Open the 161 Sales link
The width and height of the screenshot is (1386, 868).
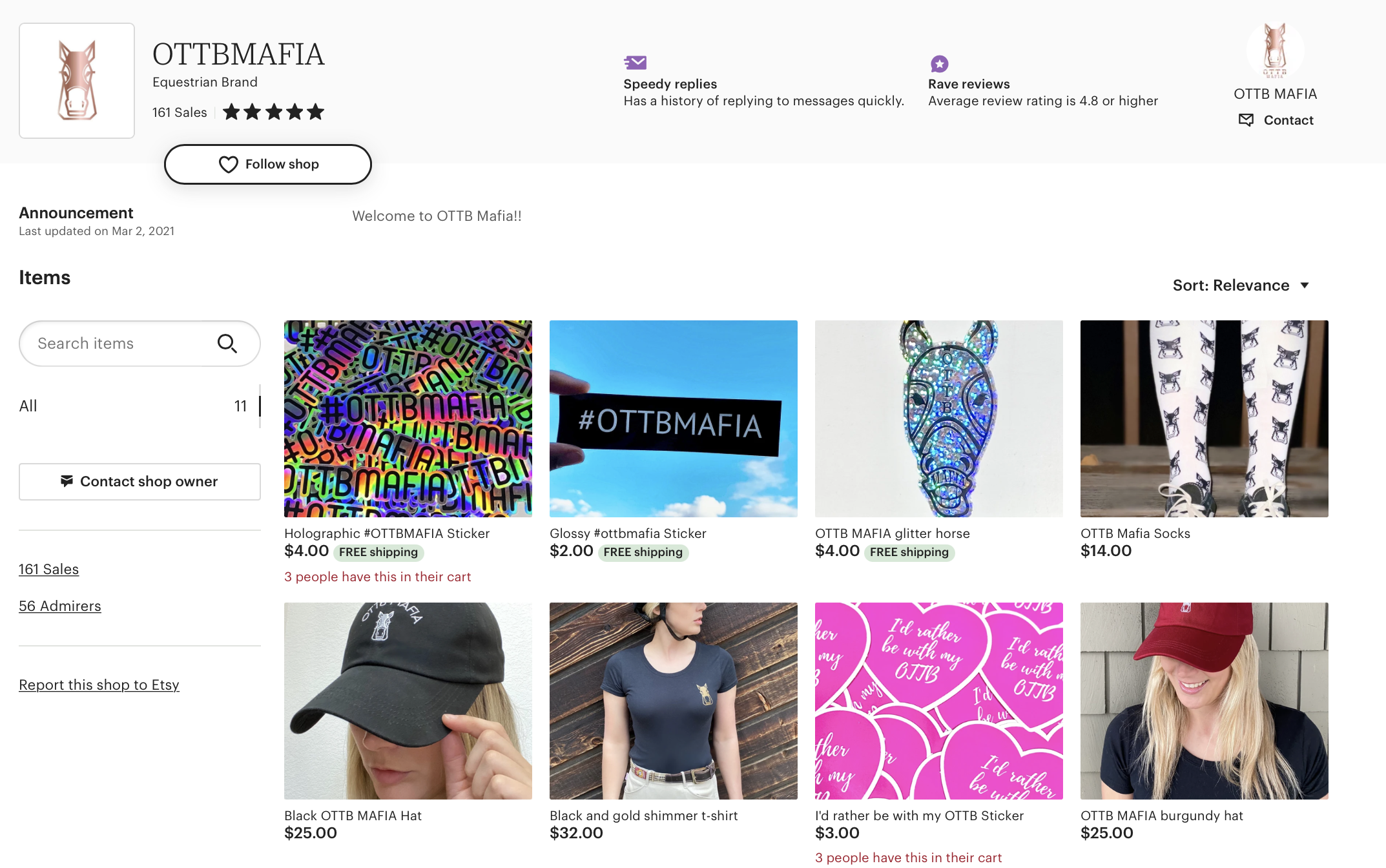click(48, 570)
